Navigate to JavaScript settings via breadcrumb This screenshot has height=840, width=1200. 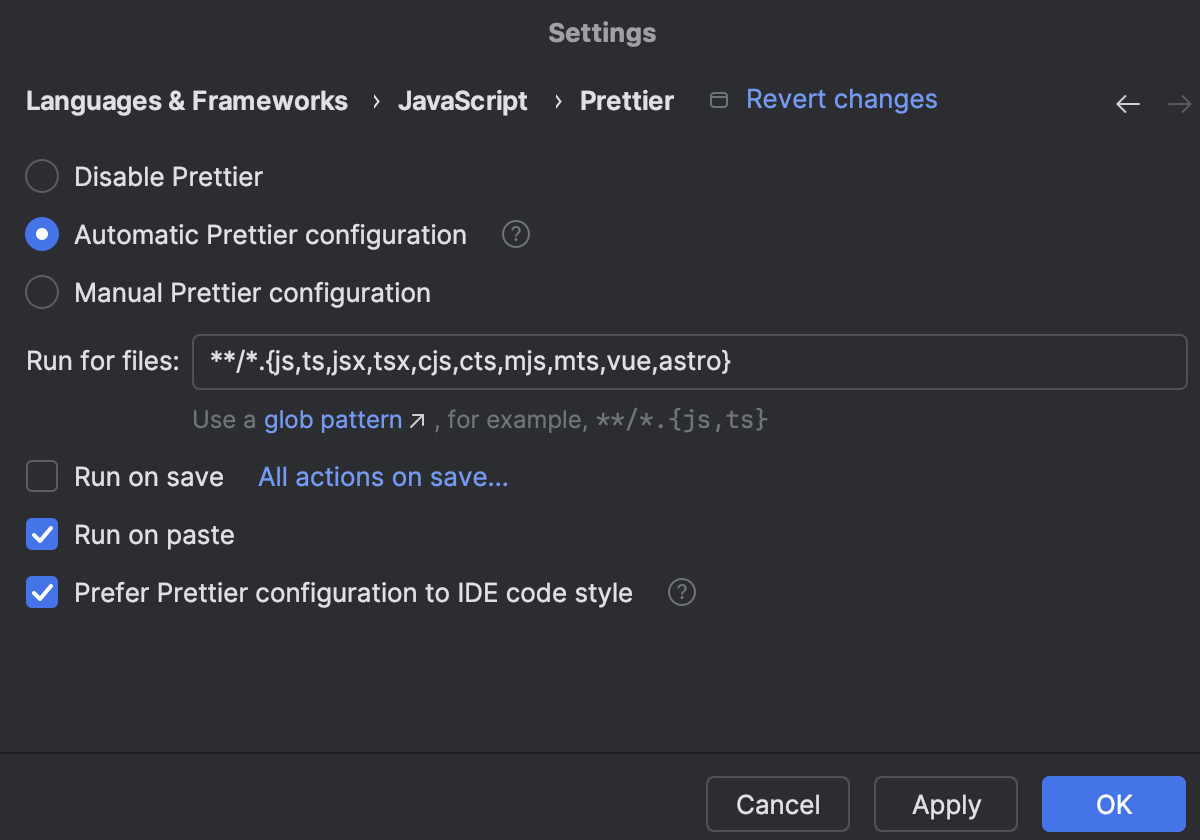click(x=463, y=101)
